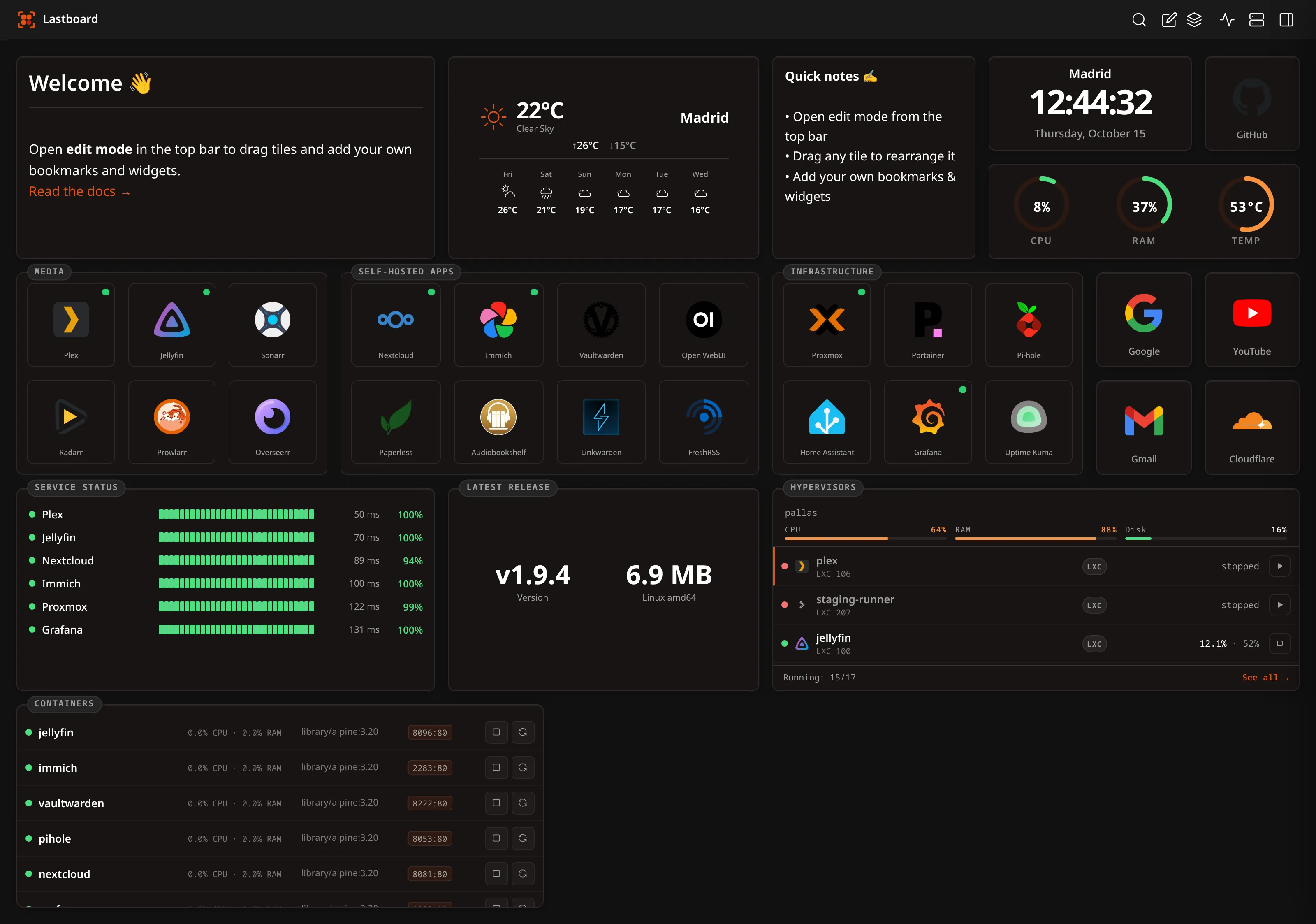Toggle the sidebar panel icon
This screenshot has width=1316, height=924.
tap(1286, 20)
